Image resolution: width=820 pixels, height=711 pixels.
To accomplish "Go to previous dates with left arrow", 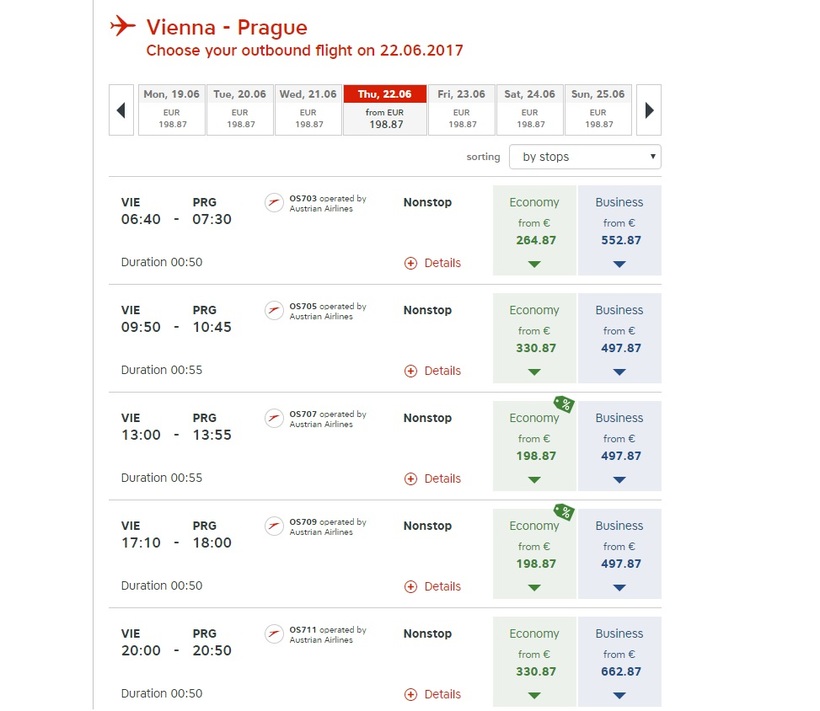I will 121,110.
